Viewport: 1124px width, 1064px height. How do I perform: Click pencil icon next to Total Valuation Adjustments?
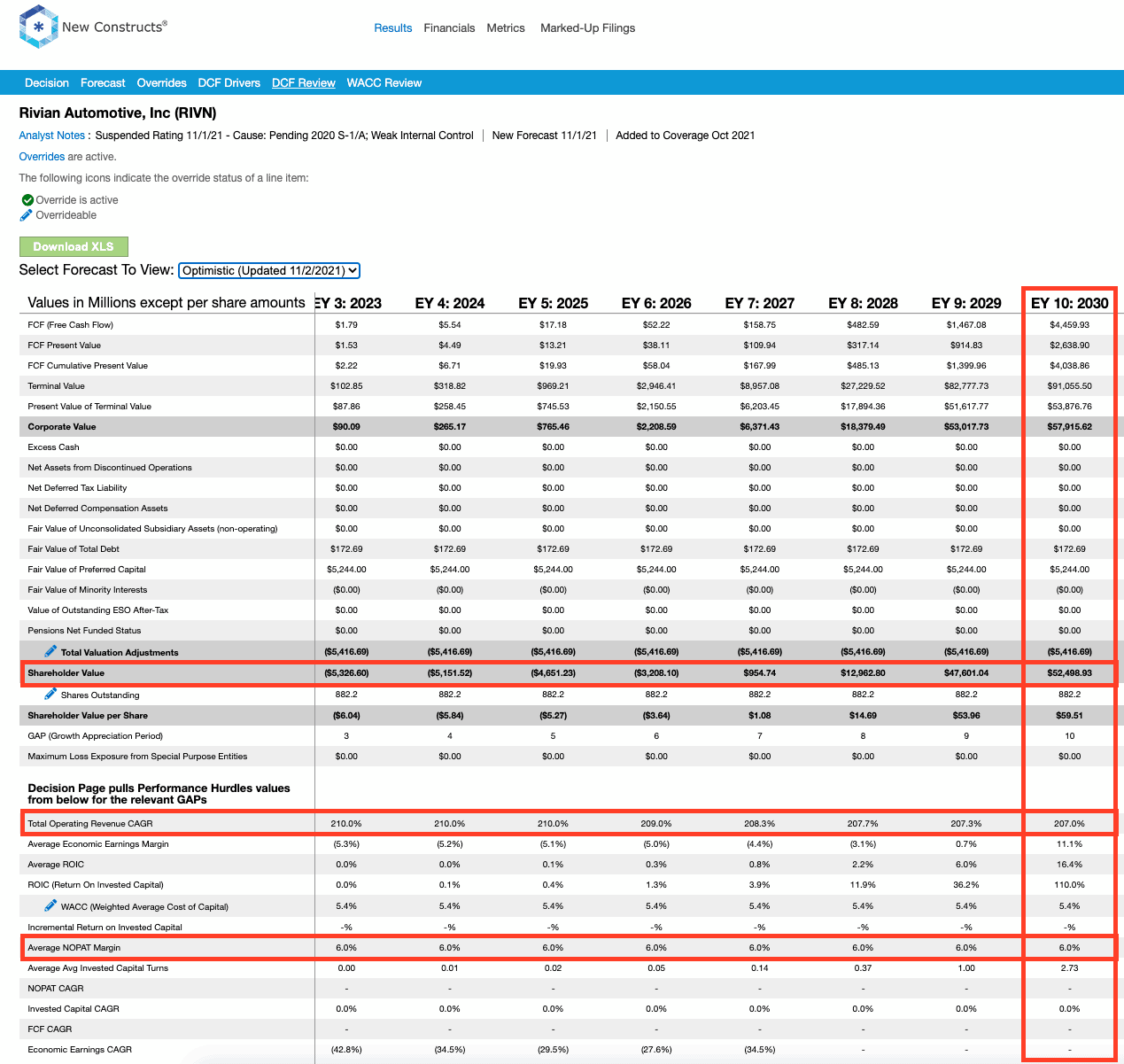[x=50, y=651]
